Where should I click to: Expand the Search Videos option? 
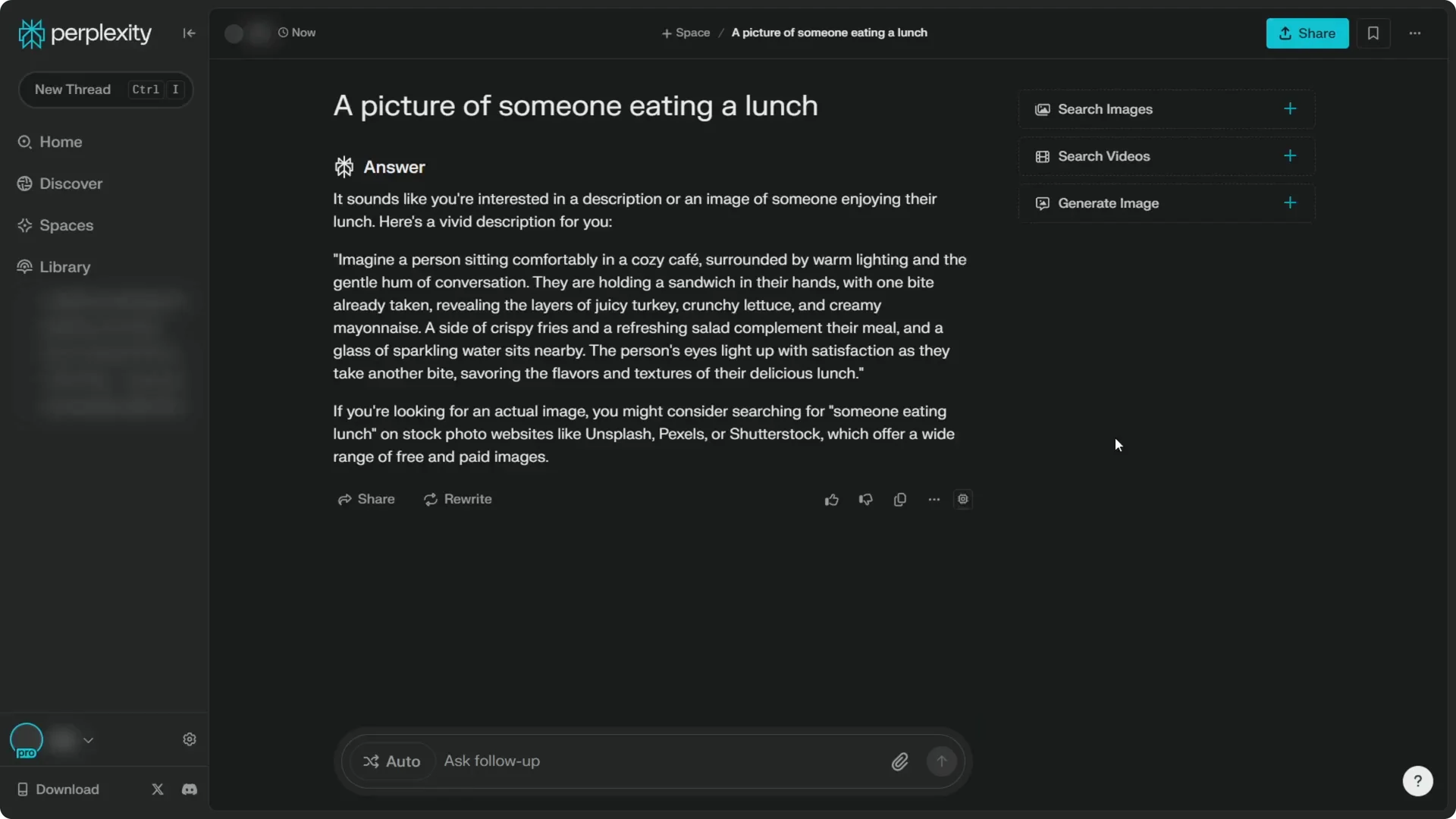1290,156
